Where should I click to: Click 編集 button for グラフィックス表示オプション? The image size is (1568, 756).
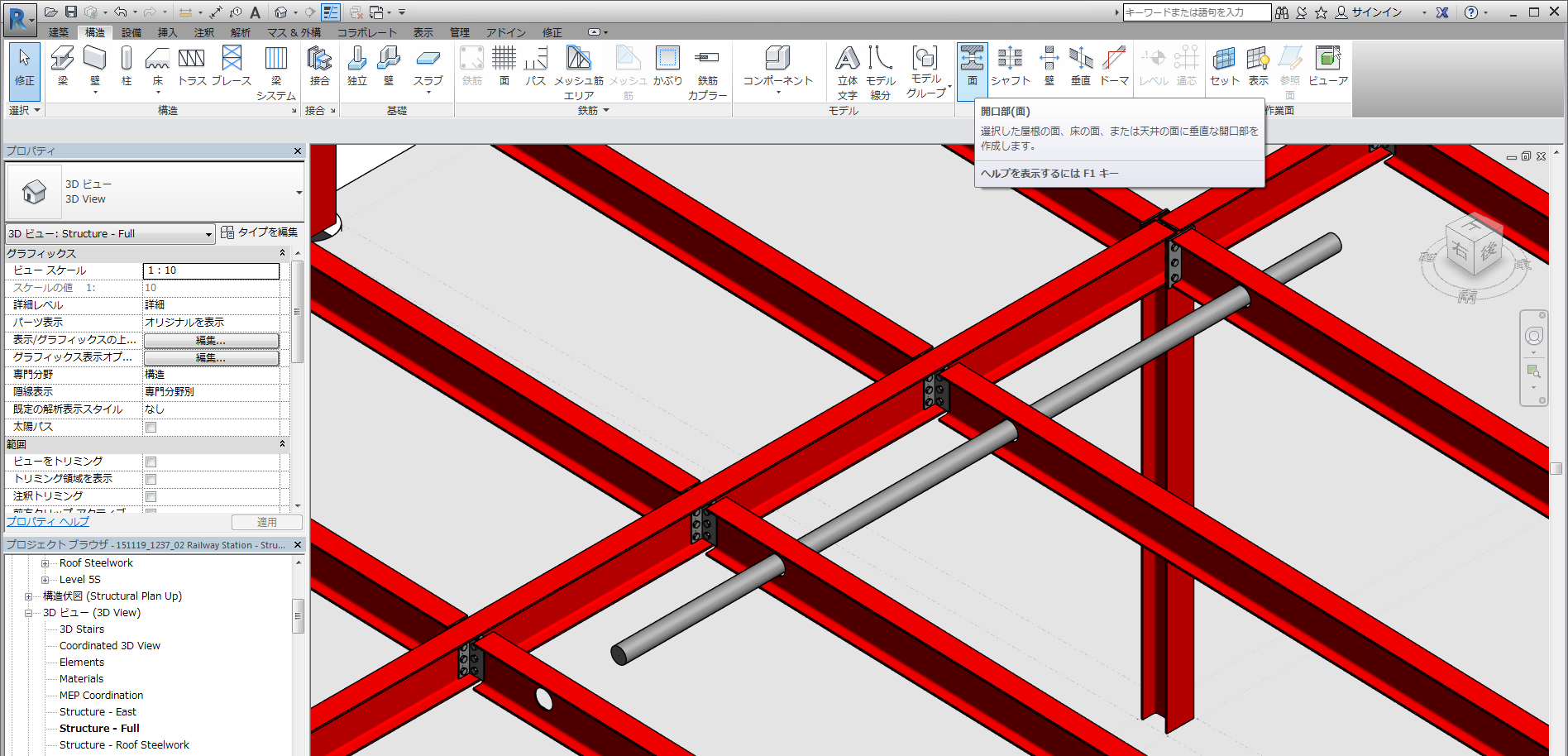pyautogui.click(x=211, y=357)
